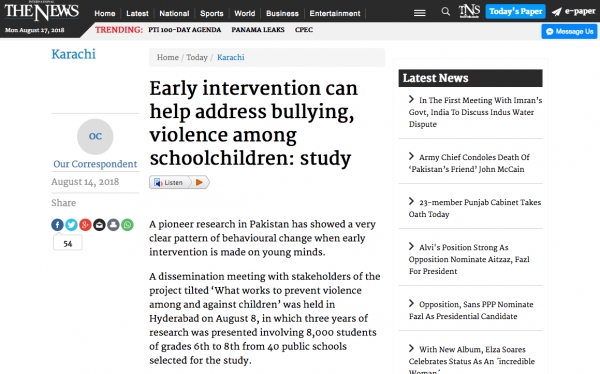The width and height of the screenshot is (600, 374).
Task: Click the Latest News header
Action: point(470,78)
